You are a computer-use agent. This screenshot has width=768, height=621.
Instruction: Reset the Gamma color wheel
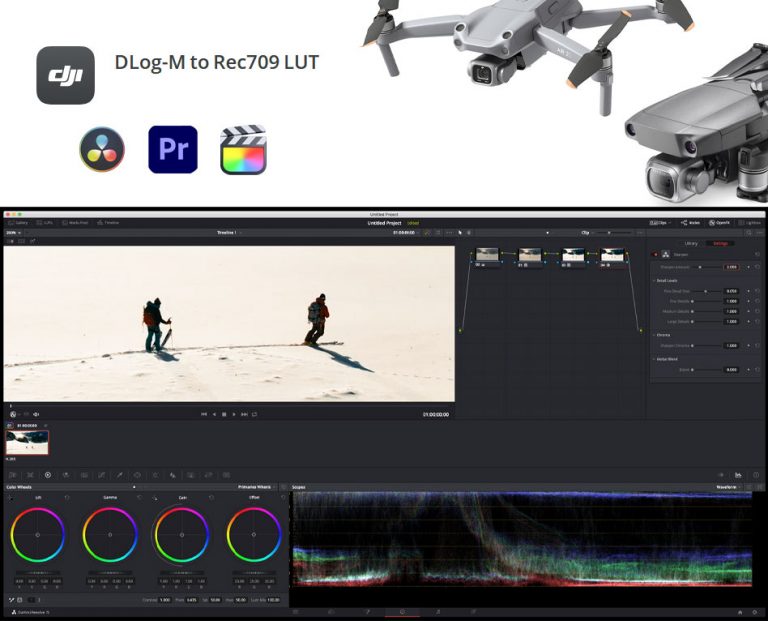[x=140, y=498]
